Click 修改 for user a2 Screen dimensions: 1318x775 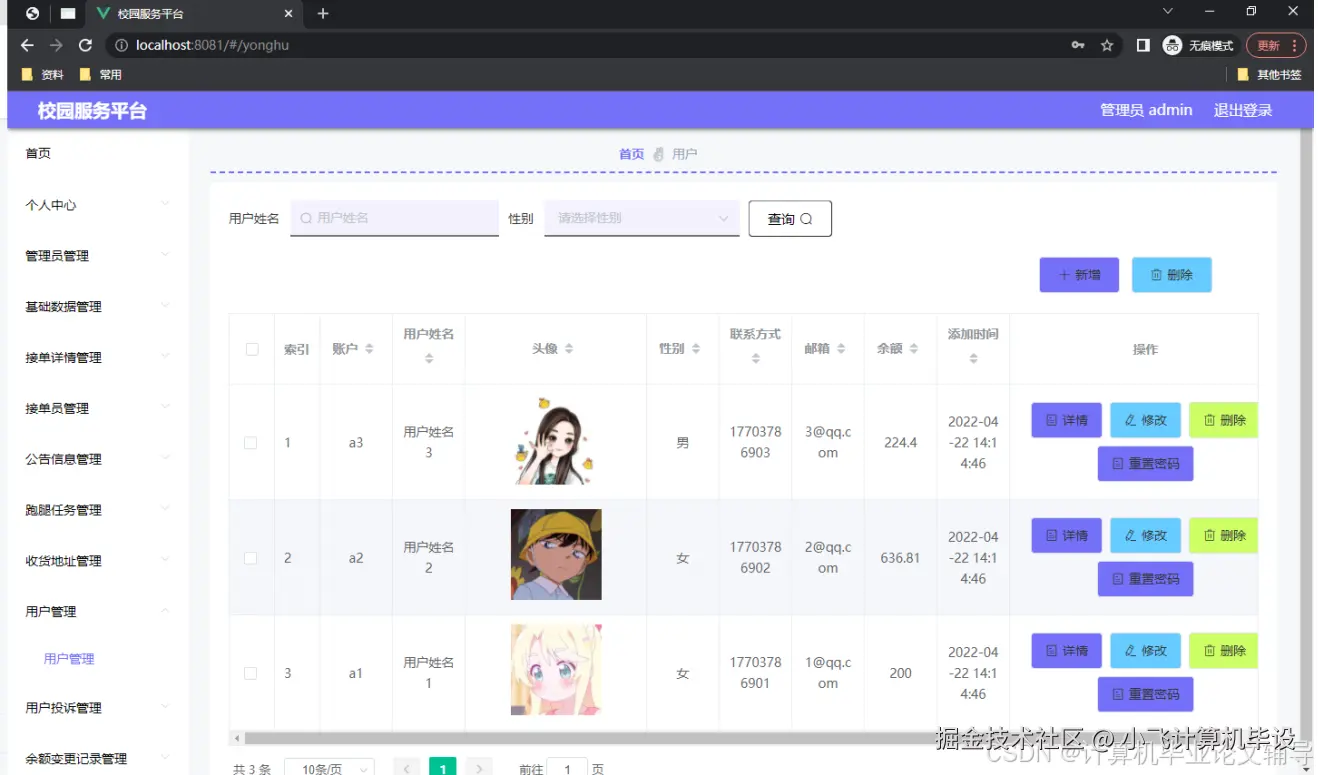[1145, 535]
